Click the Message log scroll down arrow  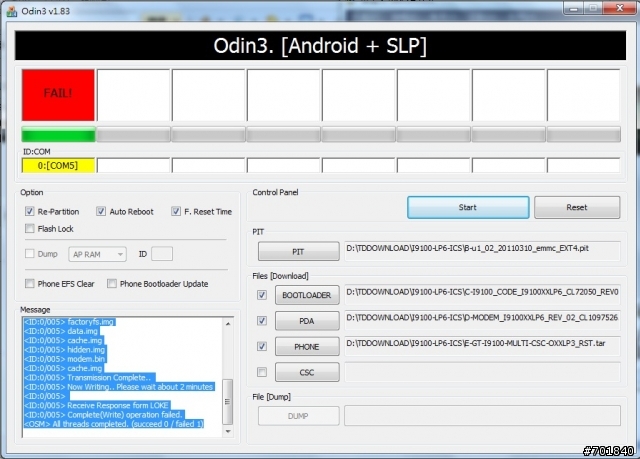click(228, 431)
